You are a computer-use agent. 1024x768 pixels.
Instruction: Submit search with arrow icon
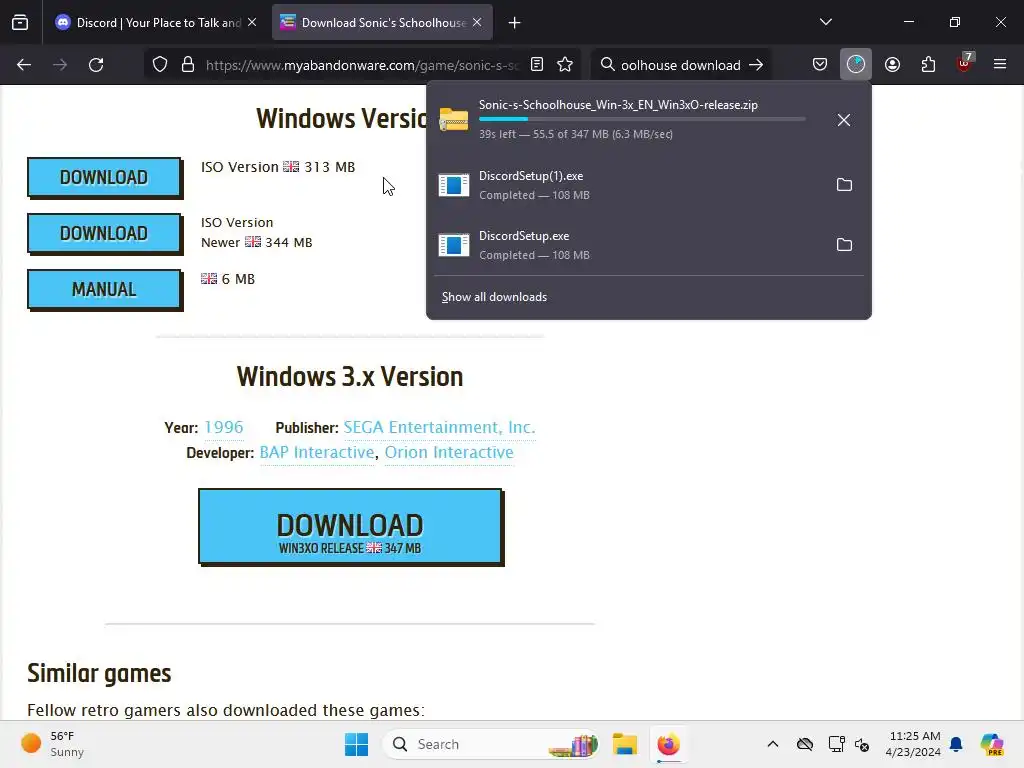pos(756,65)
